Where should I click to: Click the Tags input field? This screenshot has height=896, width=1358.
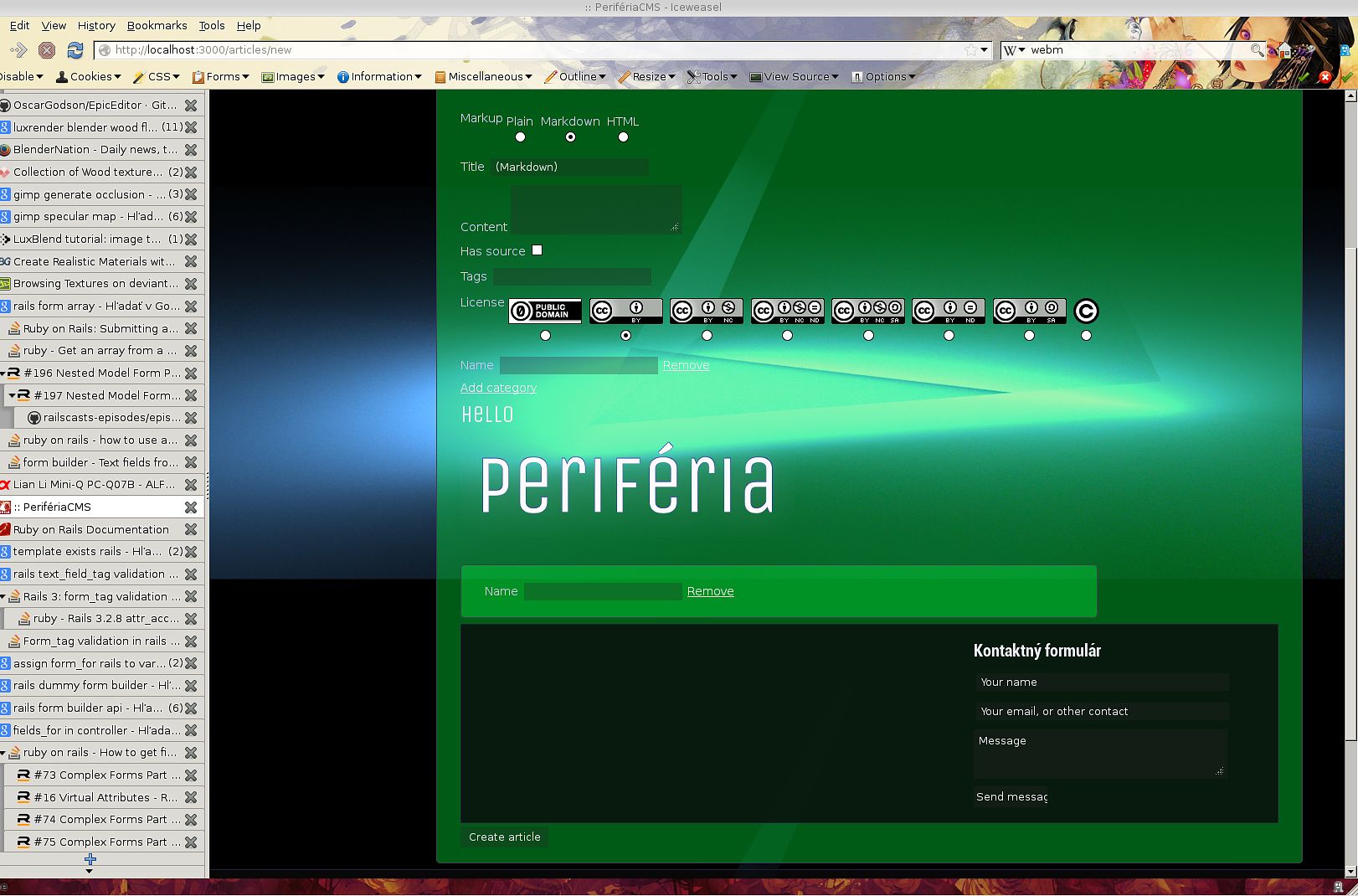(572, 277)
